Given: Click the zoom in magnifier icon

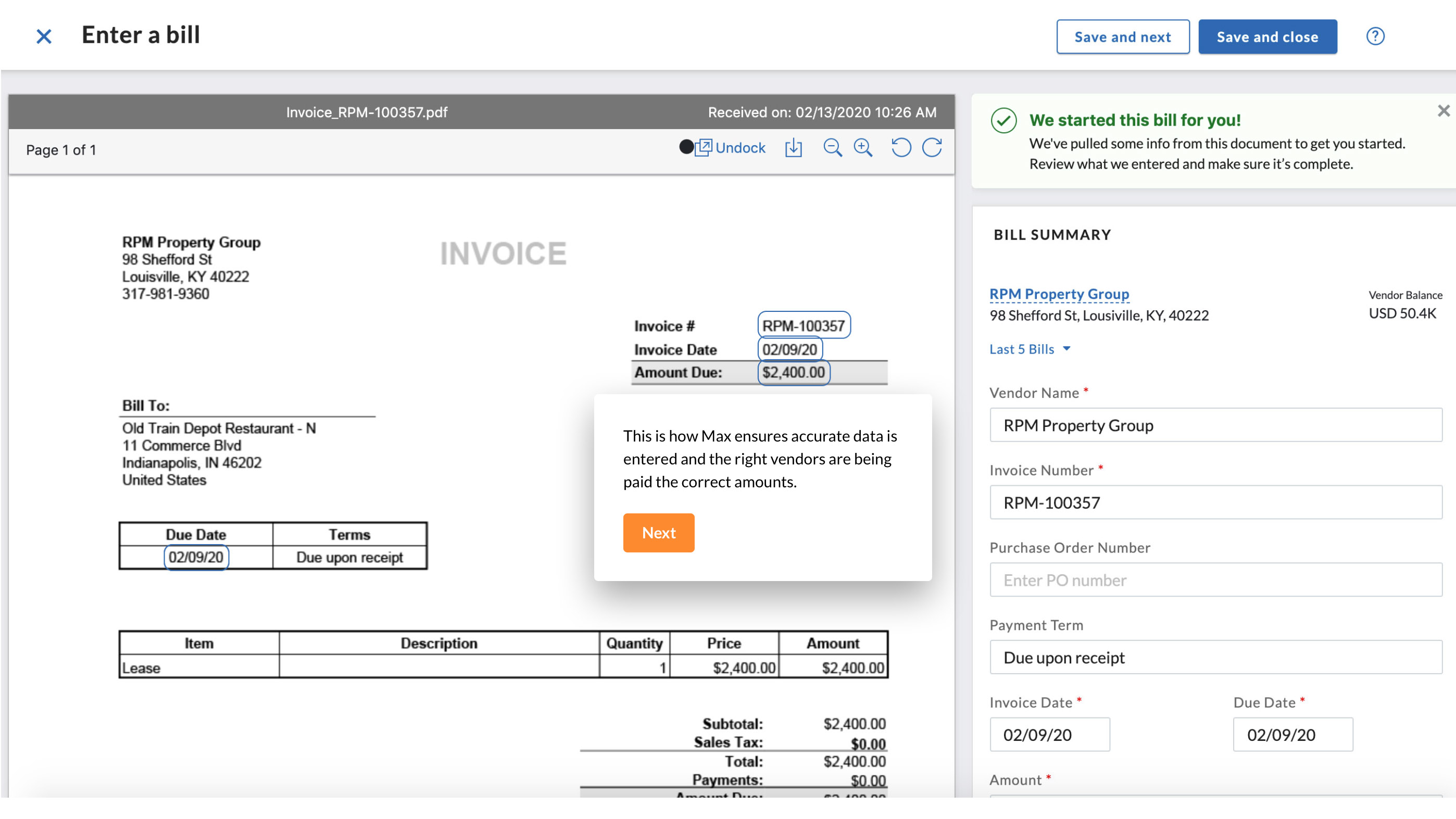Looking at the screenshot, I should tap(862, 148).
